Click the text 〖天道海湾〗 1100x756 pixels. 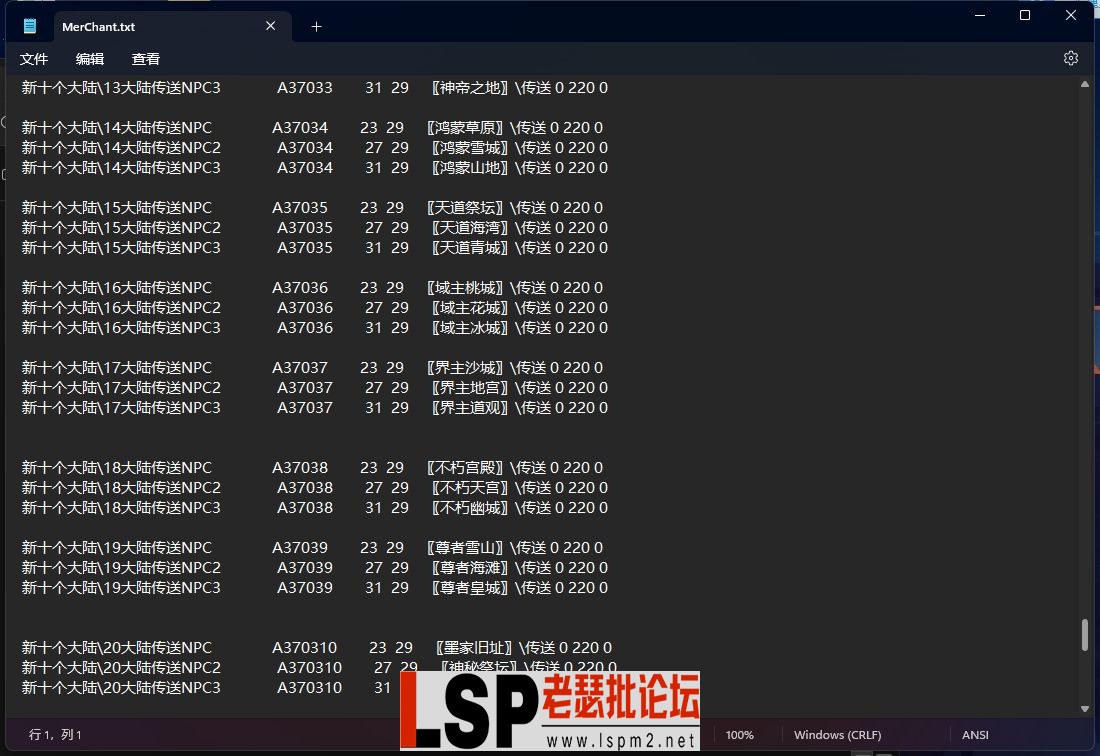(x=470, y=228)
